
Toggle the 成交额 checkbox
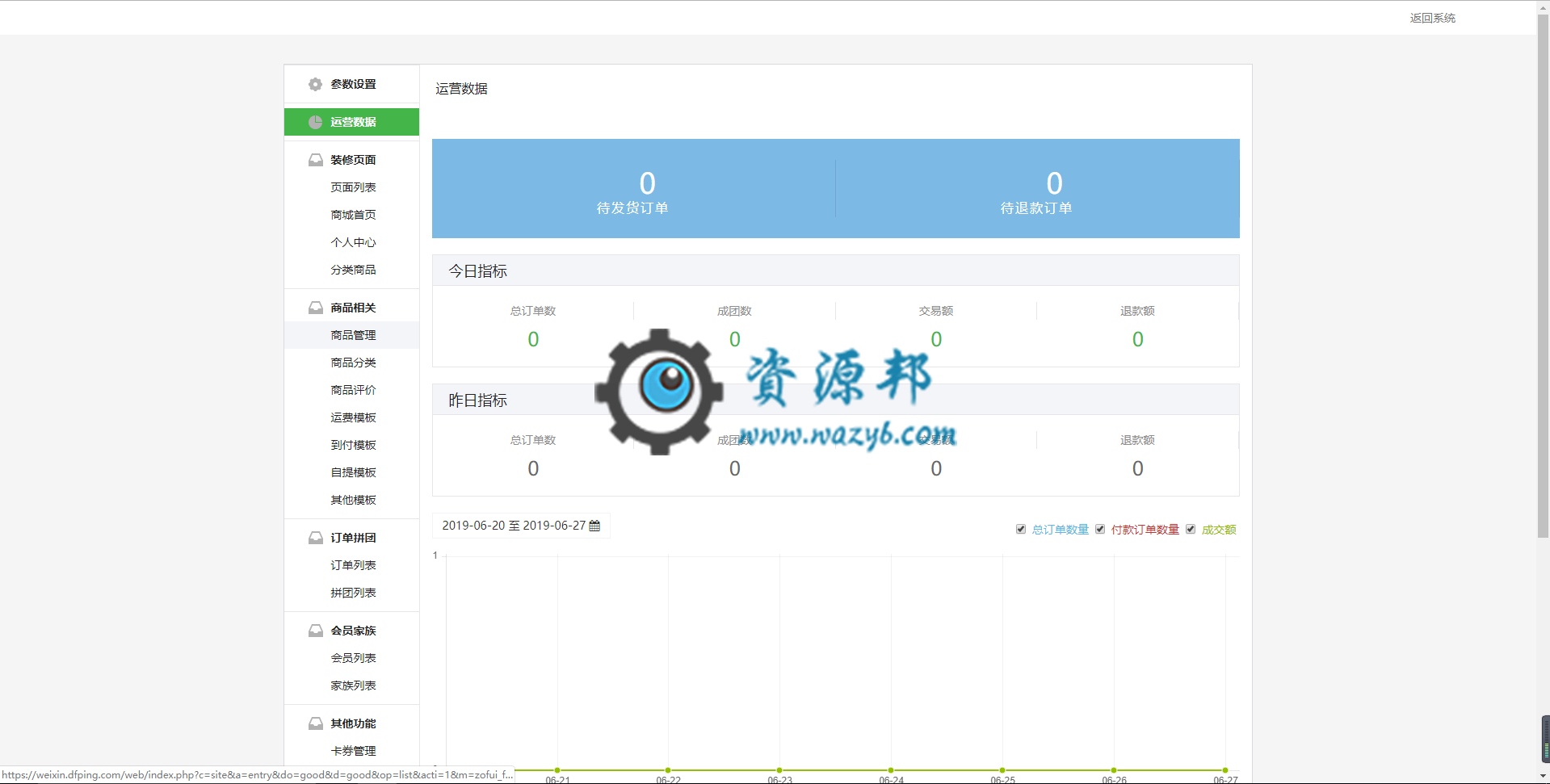tap(1191, 530)
